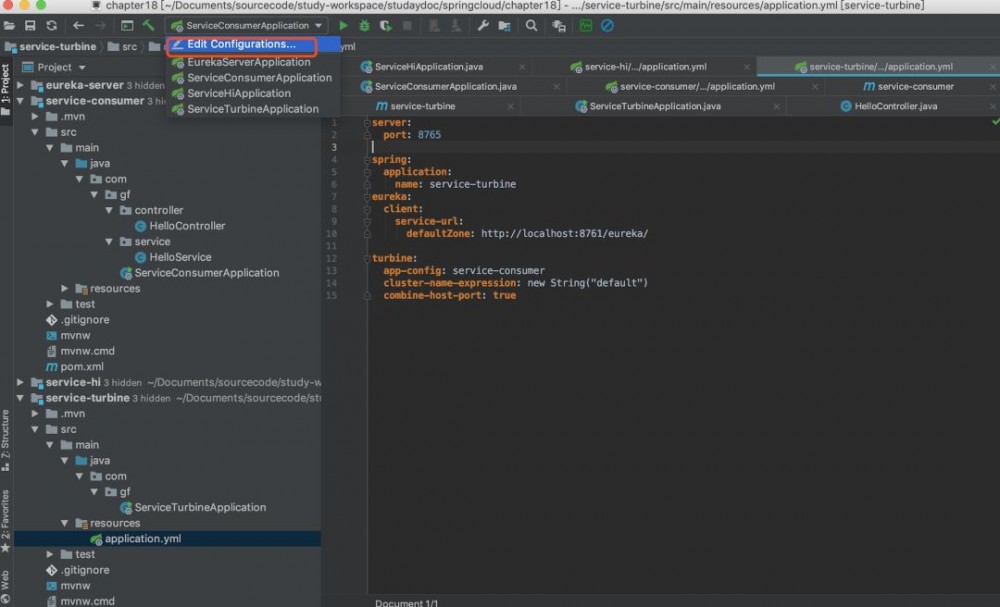Viewport: 1000px width, 607px height.
Task: Select HelloService class in project tree
Action: point(180,257)
